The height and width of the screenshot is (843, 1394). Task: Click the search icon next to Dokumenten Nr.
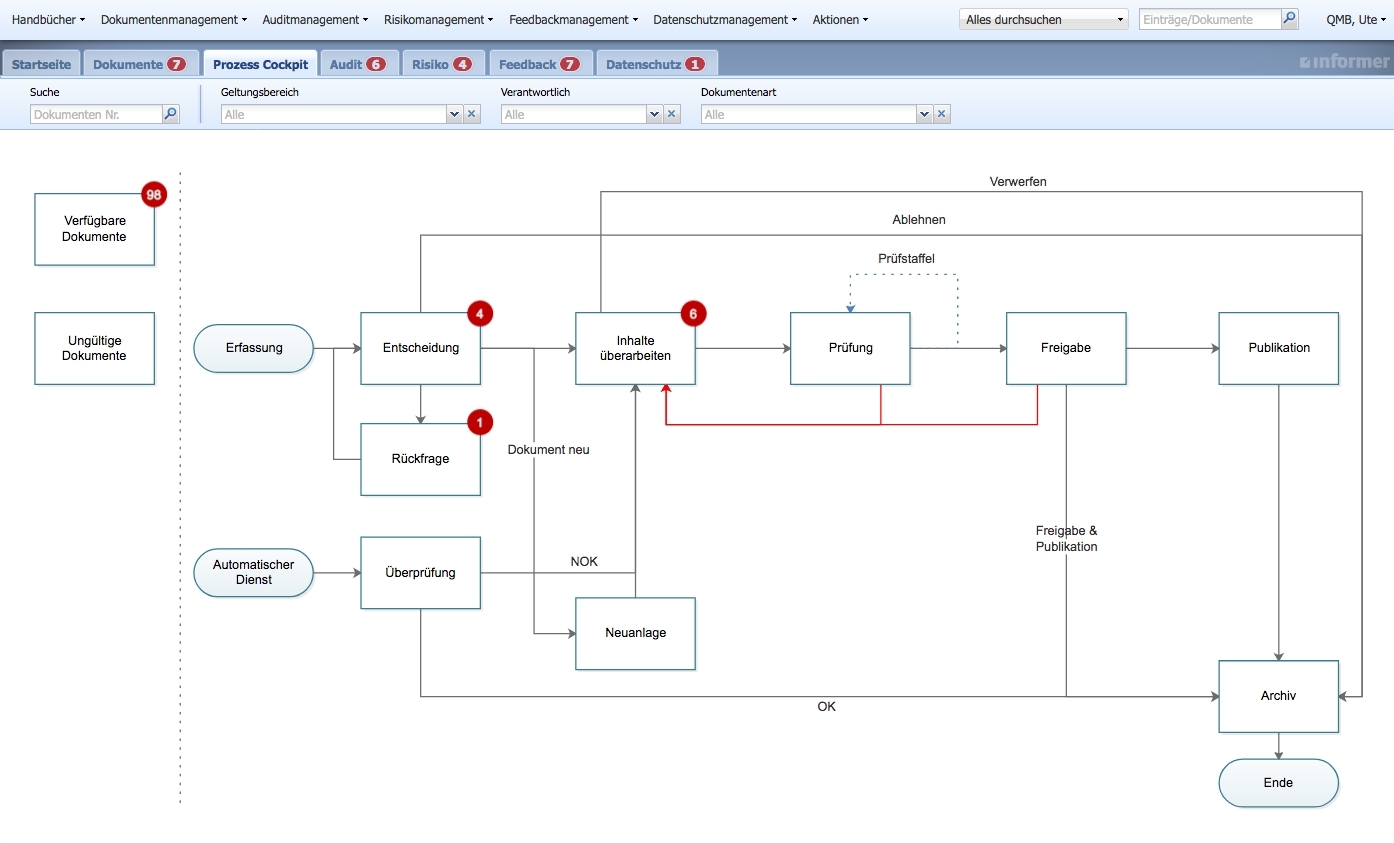171,115
